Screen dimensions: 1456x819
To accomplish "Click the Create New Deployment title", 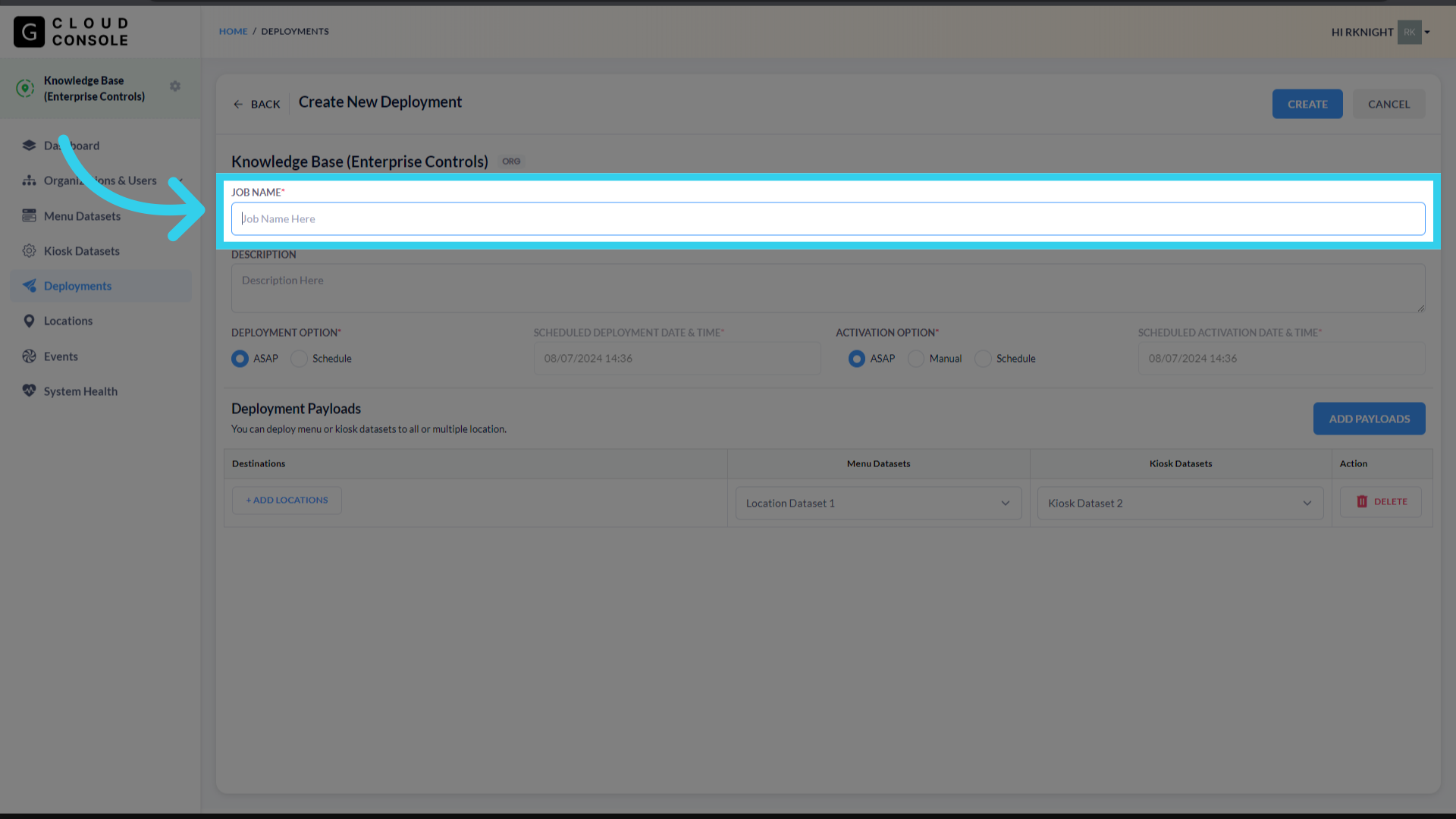I will pyautogui.click(x=380, y=102).
